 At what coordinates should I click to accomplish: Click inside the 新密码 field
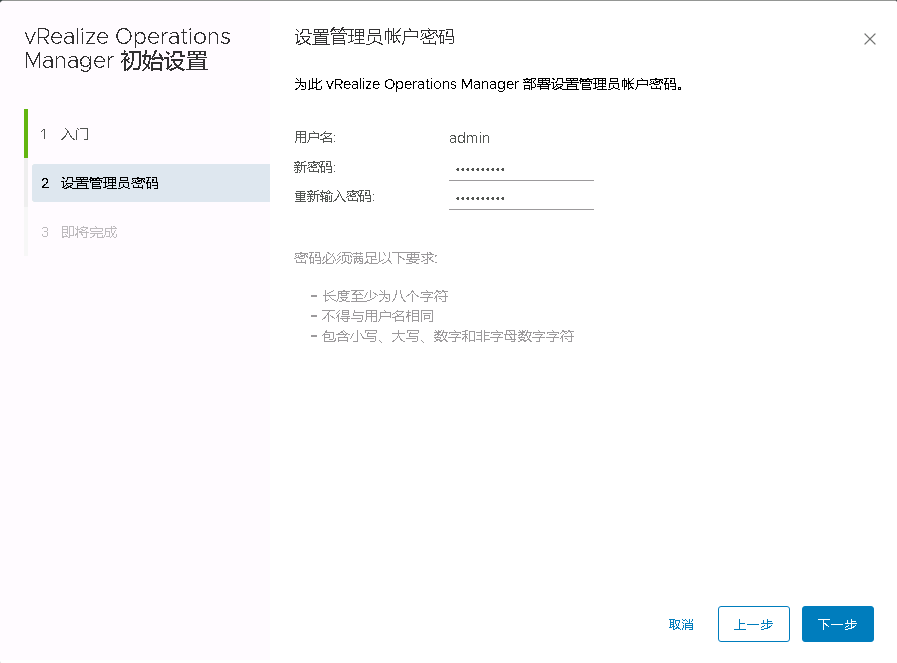coord(520,170)
